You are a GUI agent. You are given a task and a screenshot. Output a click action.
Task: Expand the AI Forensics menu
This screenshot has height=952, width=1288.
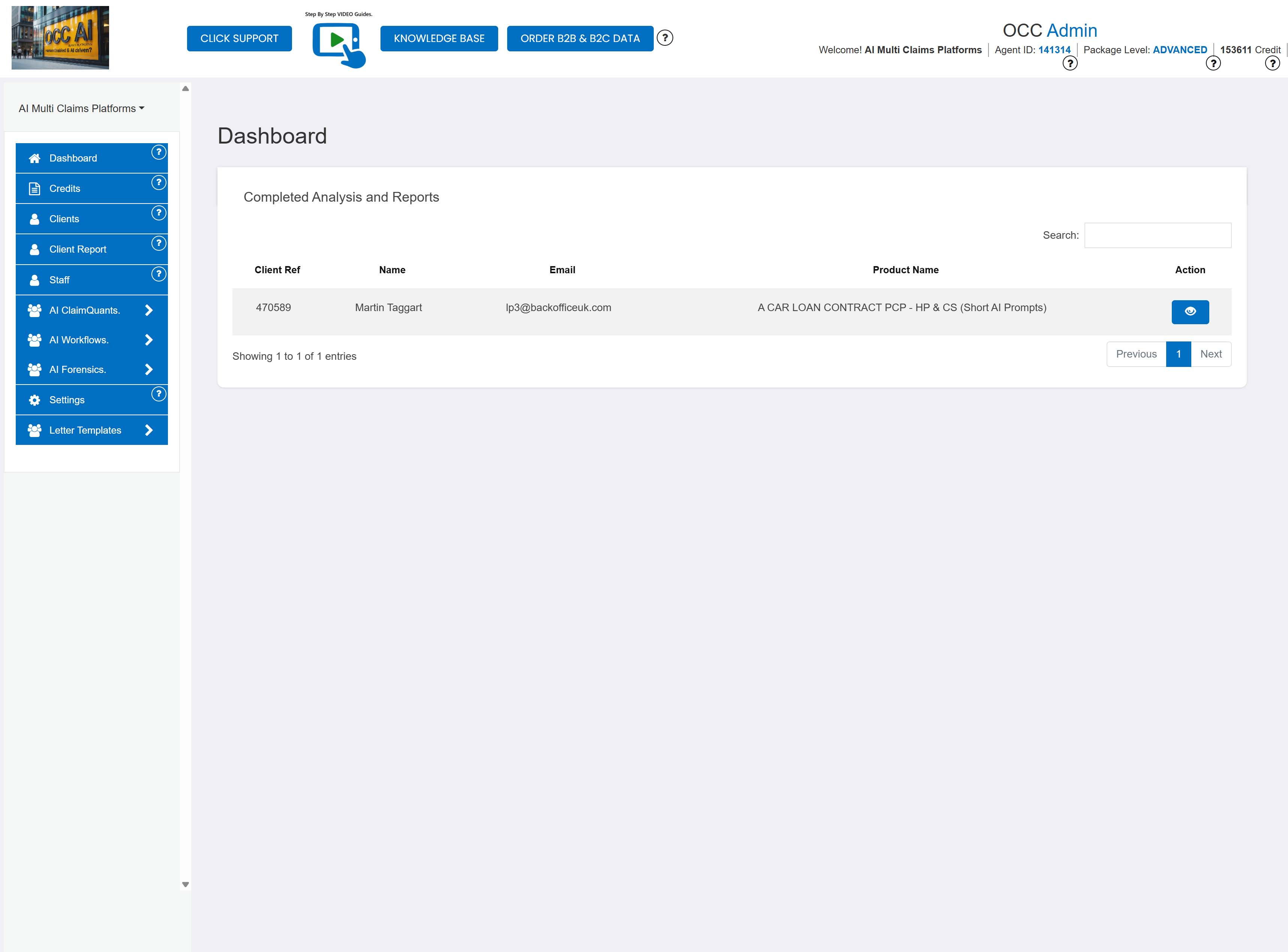tap(149, 370)
